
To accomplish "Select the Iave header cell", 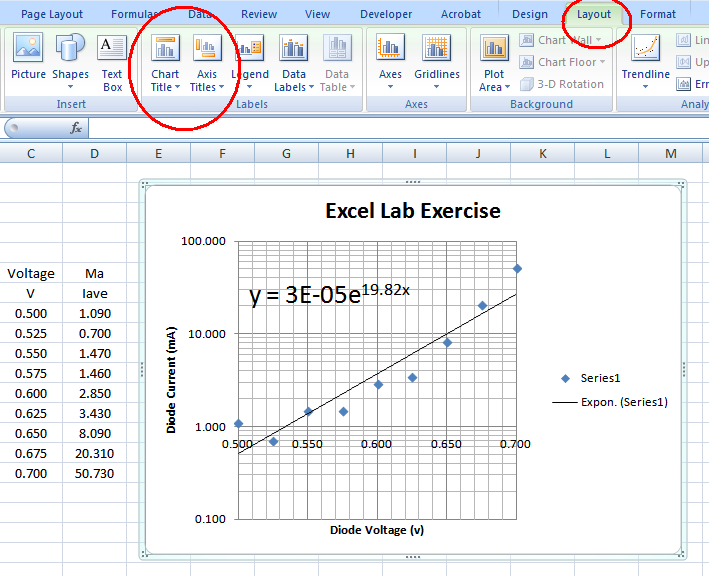I will pyautogui.click(x=94, y=293).
